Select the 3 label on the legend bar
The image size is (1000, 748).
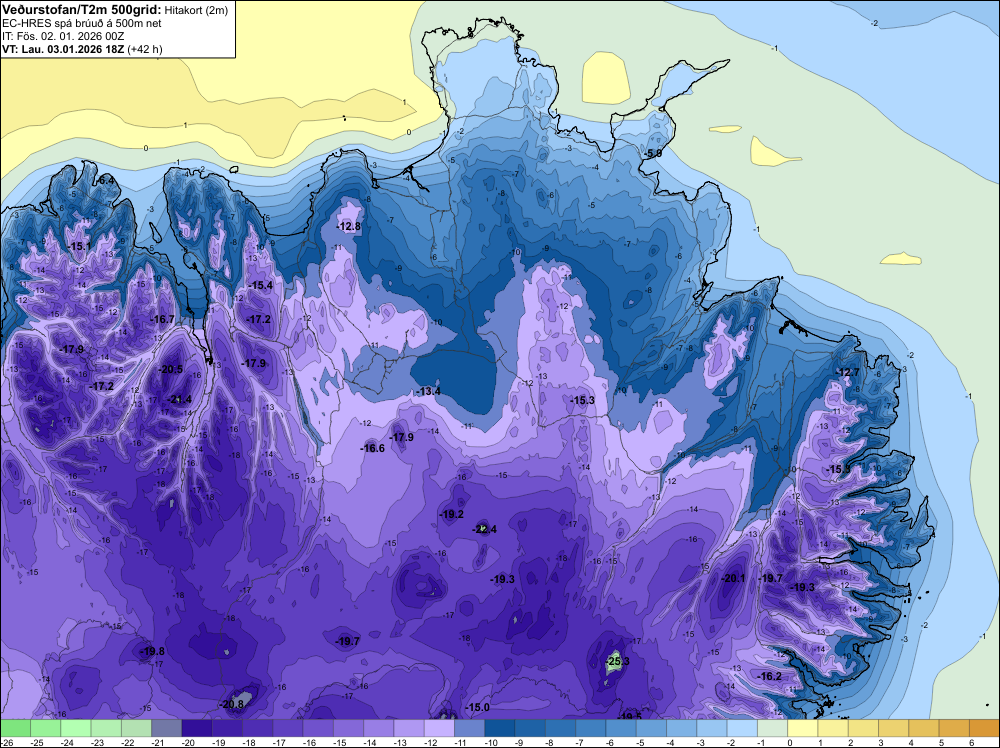(881, 742)
